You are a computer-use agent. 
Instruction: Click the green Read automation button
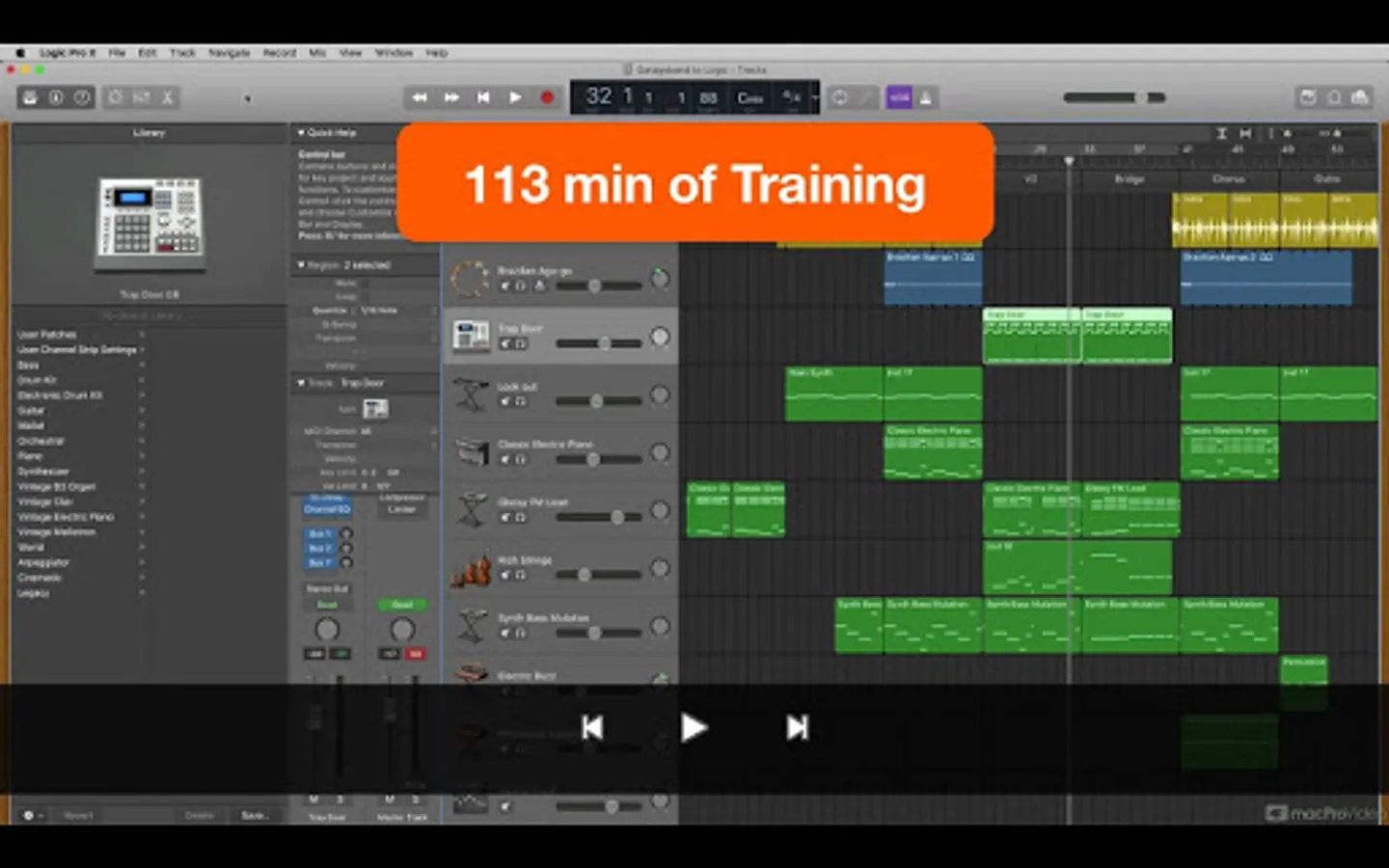pyautogui.click(x=402, y=605)
